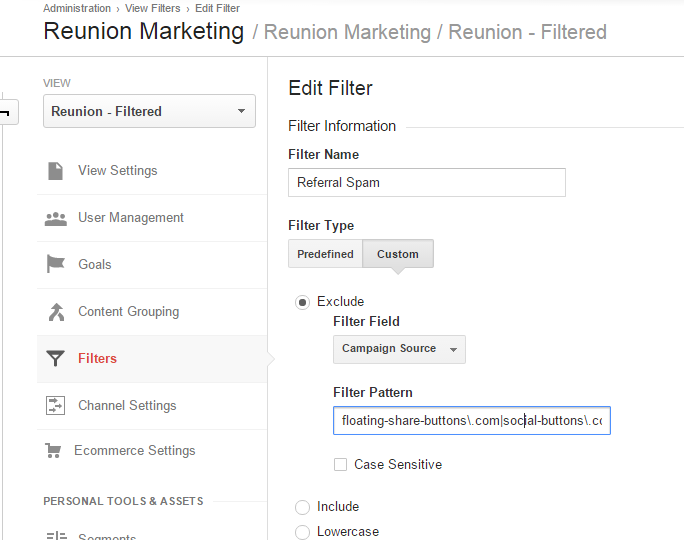Click the PERSONAL TOOLS & ASSETS heading

[x=123, y=501]
